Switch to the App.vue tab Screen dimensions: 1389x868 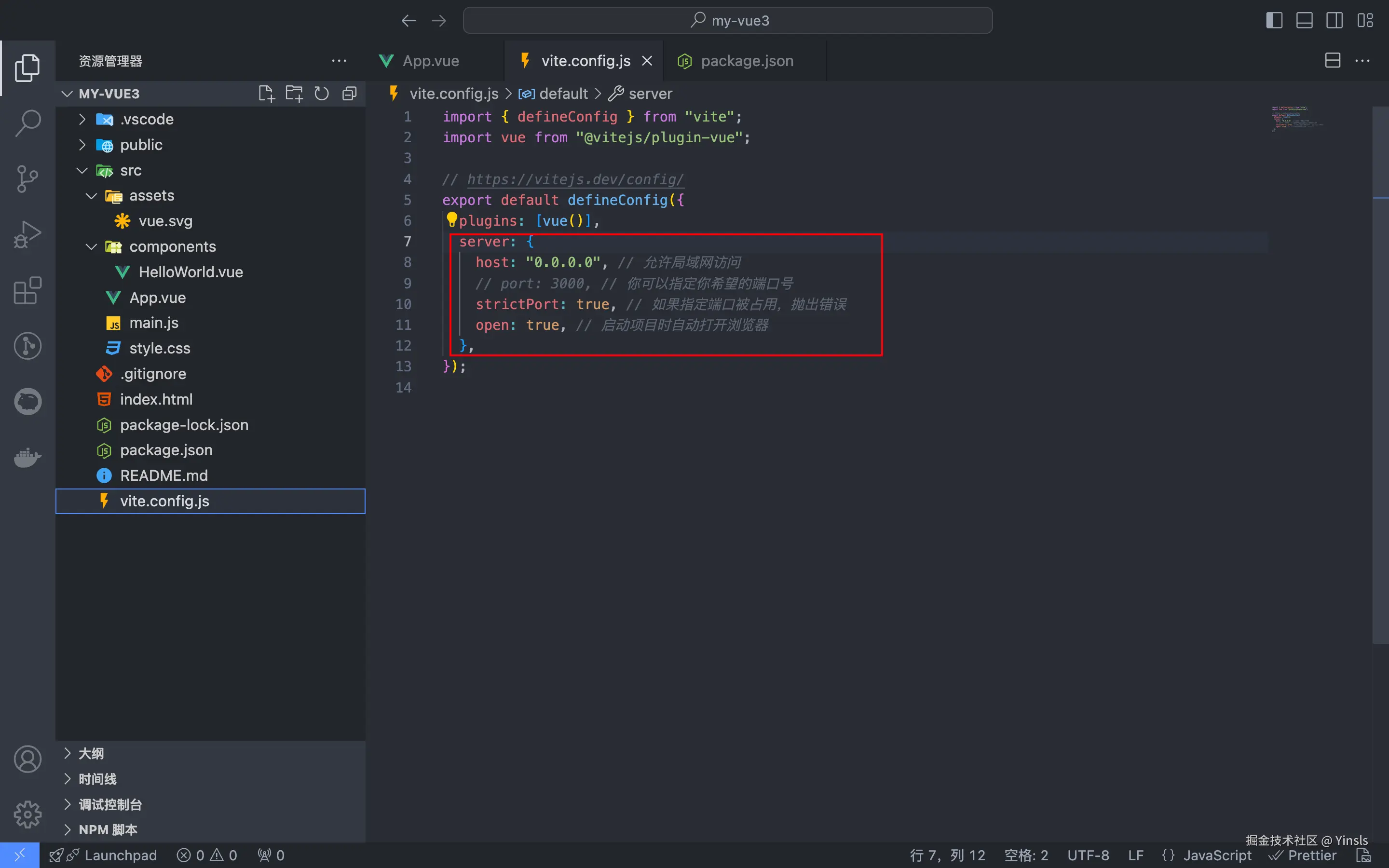431,61
